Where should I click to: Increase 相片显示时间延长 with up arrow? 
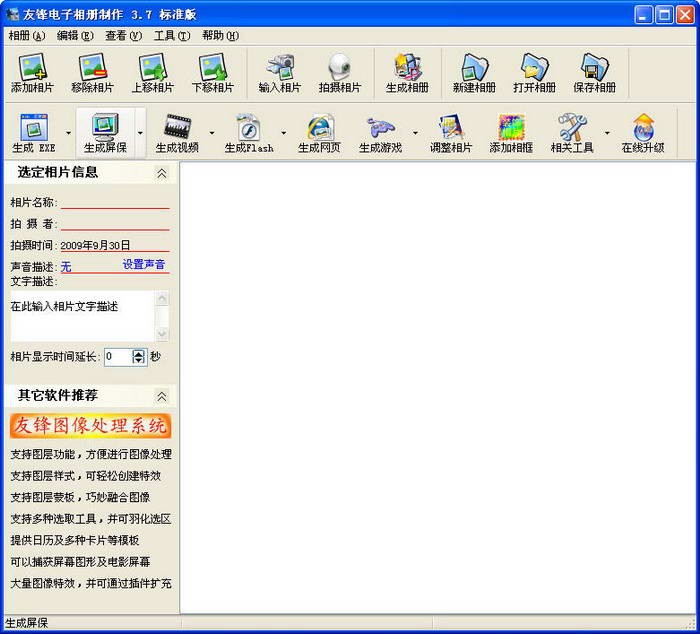click(139, 353)
